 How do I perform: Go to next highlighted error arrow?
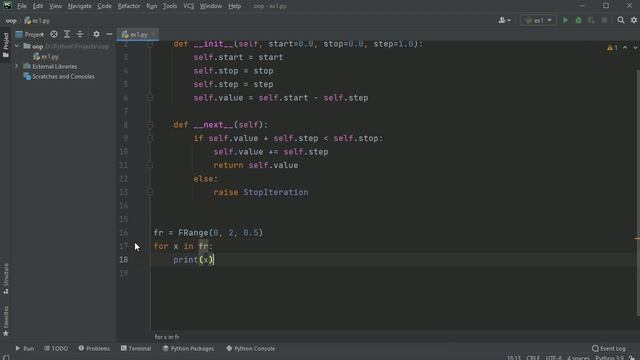[635, 48]
